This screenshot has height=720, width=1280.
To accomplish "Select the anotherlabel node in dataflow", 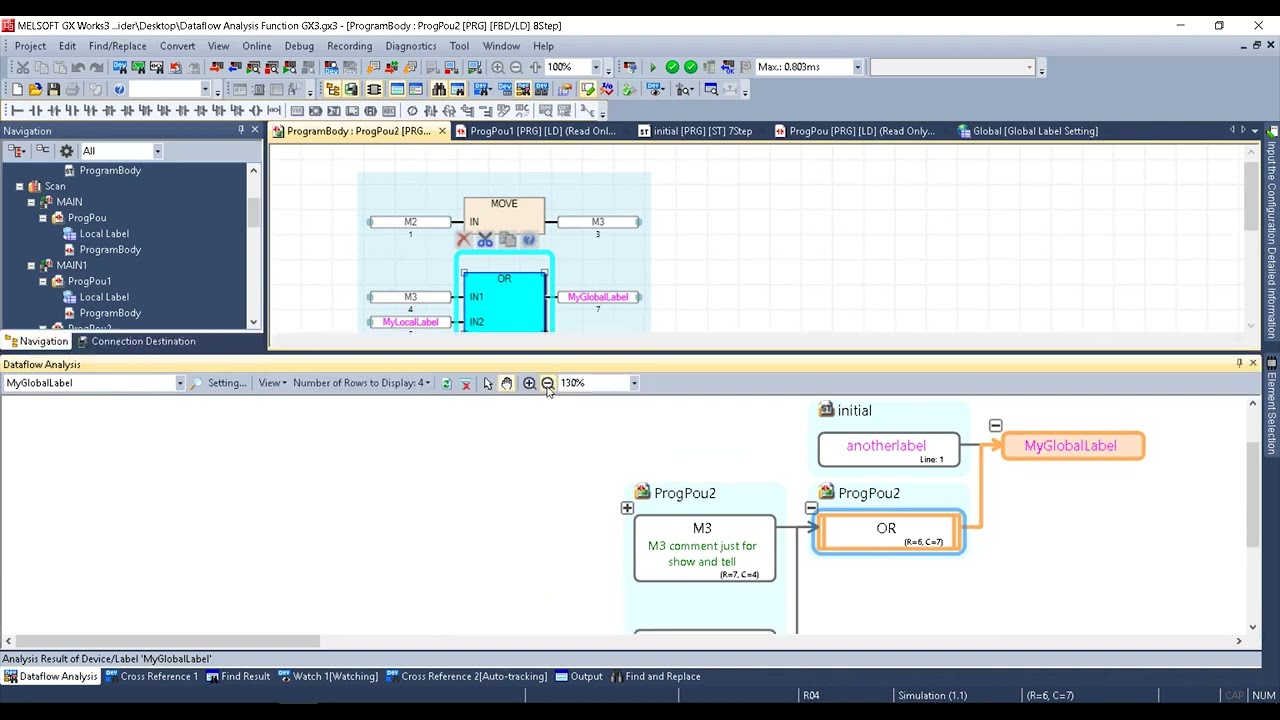I will coord(888,449).
